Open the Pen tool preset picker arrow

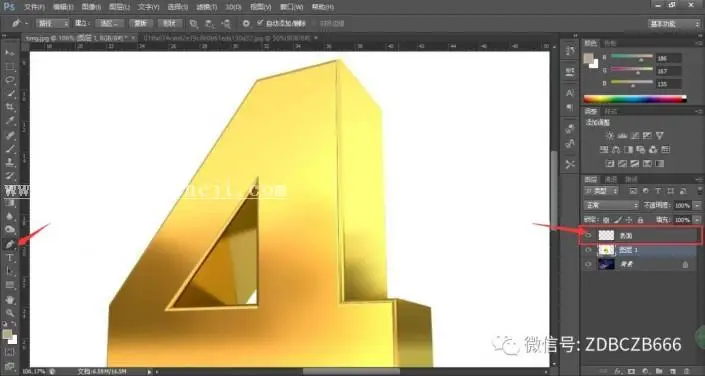click(27, 23)
